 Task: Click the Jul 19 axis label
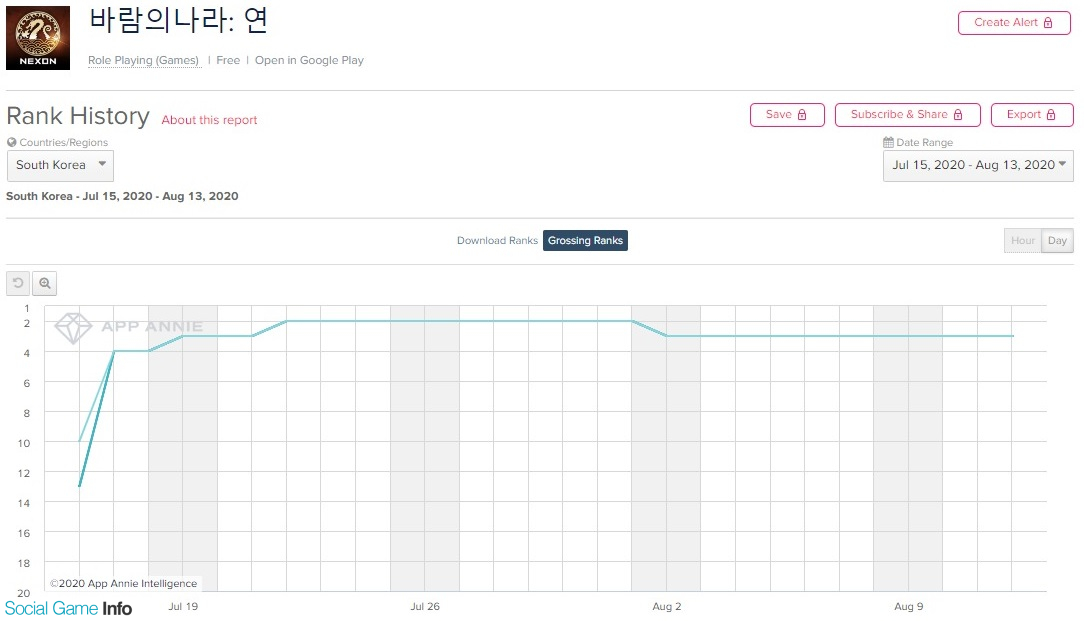[183, 606]
